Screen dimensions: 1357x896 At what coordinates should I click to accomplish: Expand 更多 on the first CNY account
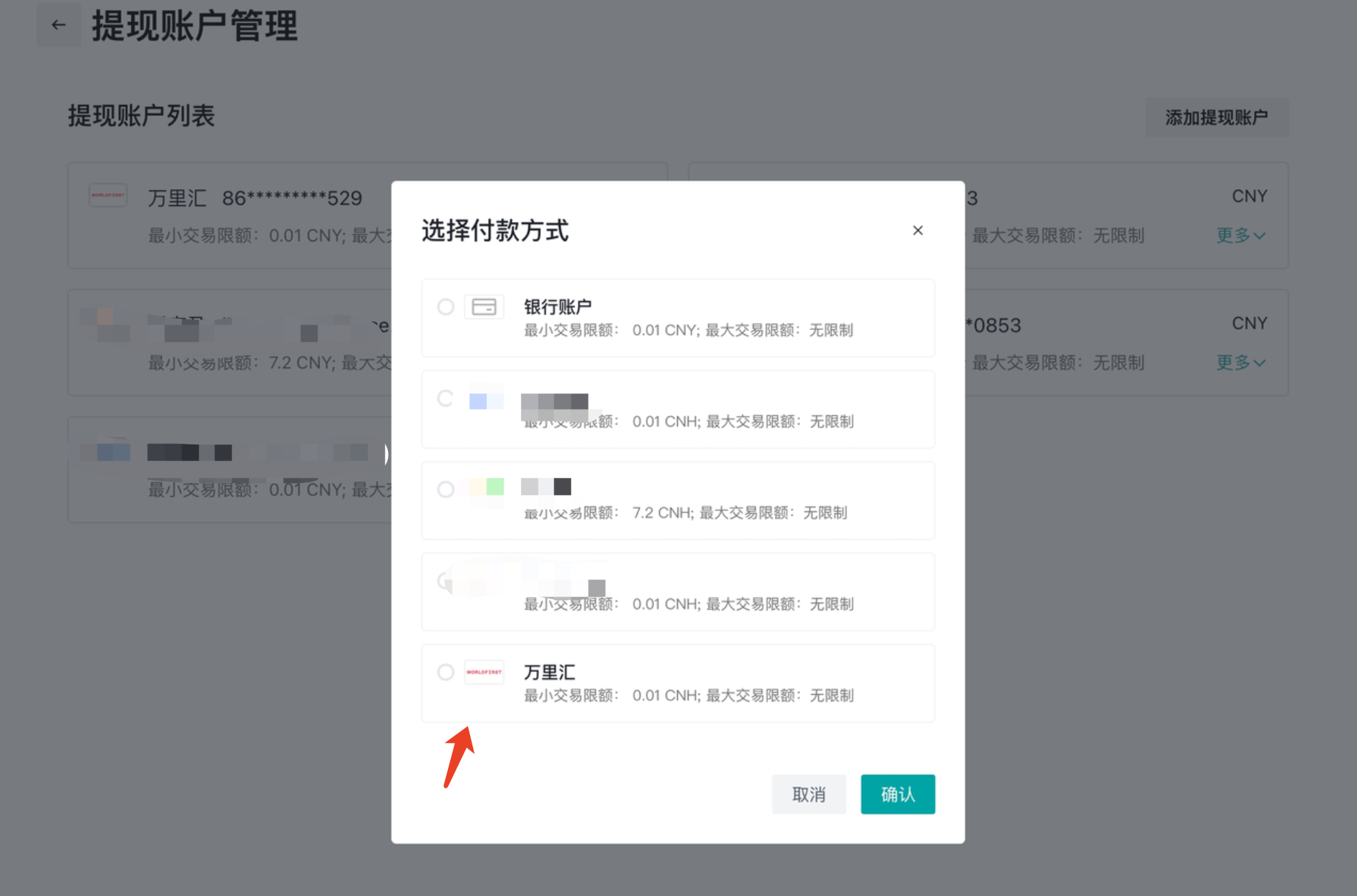tap(1240, 235)
